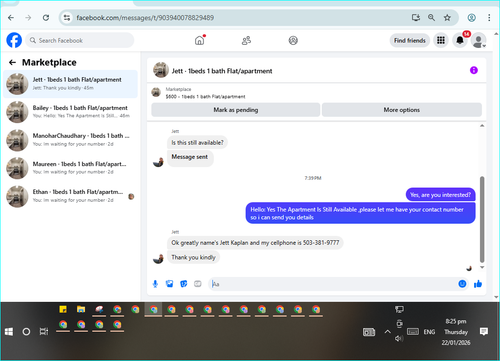Open Chrome's three-dot menu

(x=489, y=18)
